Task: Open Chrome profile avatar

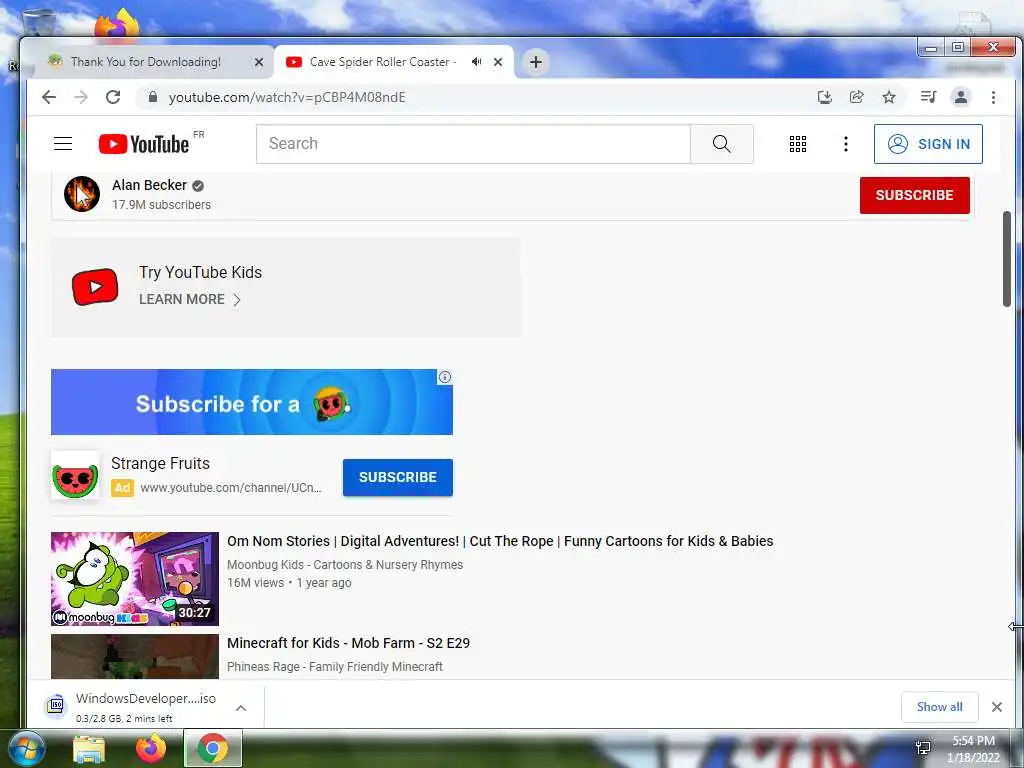Action: pos(961,97)
